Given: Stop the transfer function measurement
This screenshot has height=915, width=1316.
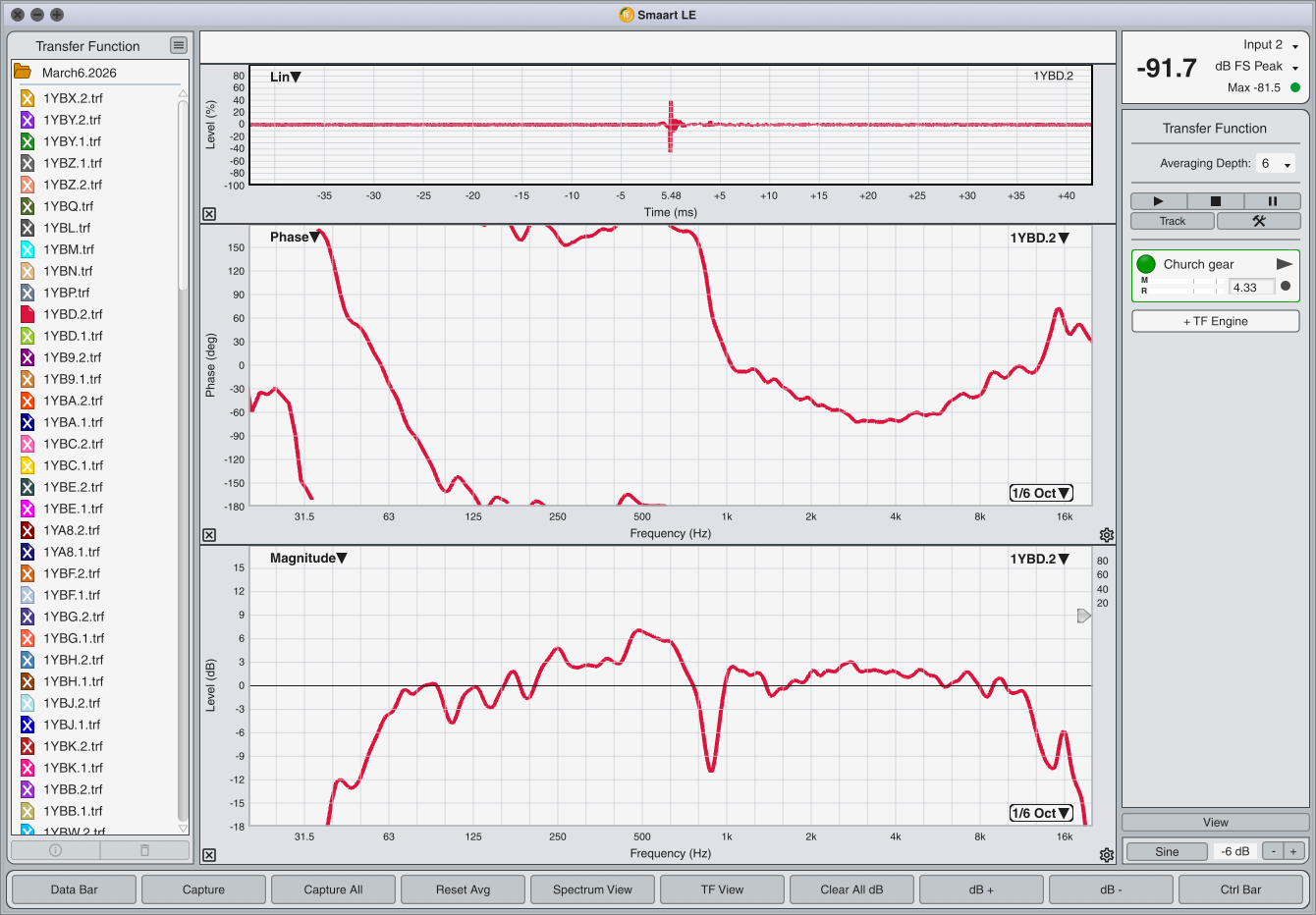Looking at the screenshot, I should 1215,201.
